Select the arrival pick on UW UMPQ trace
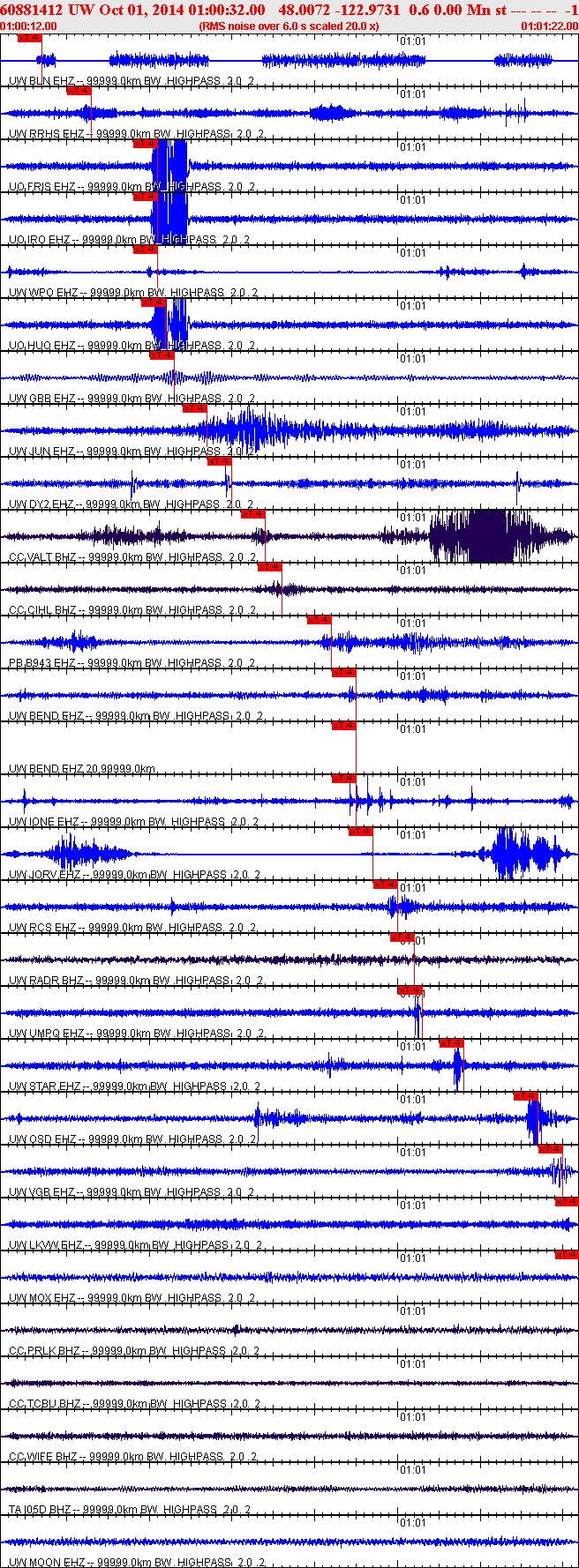Image resolution: width=579 pixels, height=1568 pixels. coord(410,990)
